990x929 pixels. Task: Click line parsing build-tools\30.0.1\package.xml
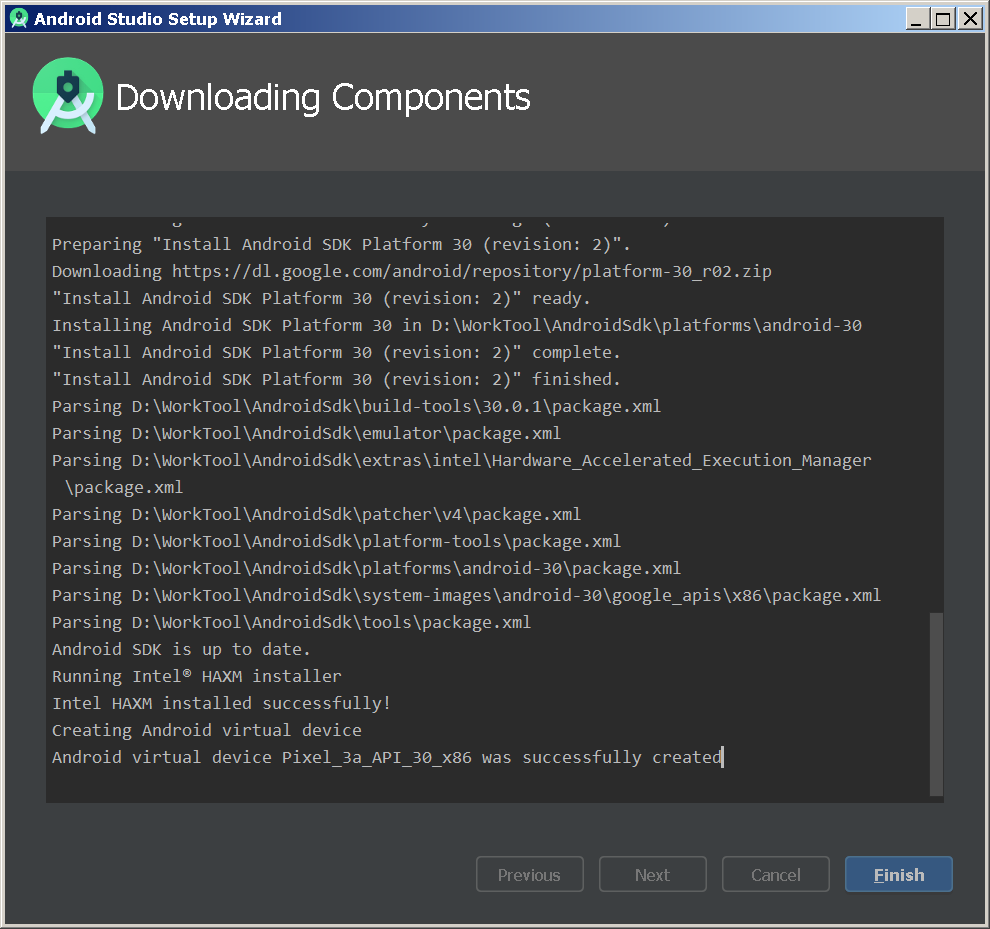coord(356,406)
